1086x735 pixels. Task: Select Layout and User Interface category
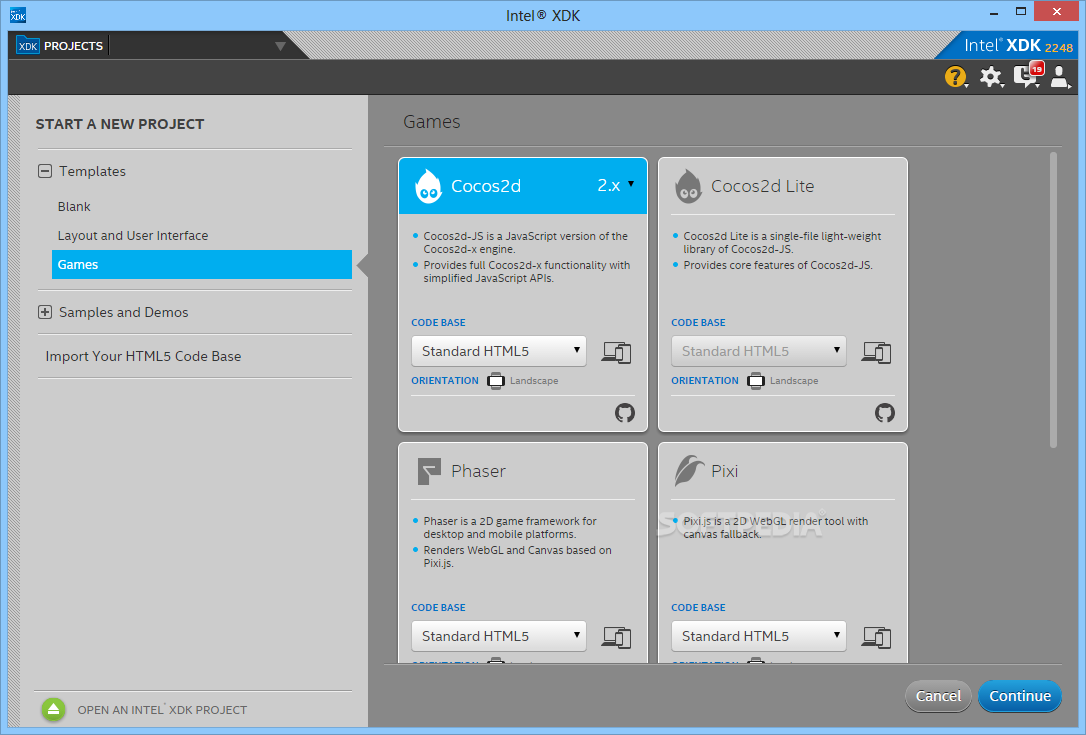(x=133, y=236)
